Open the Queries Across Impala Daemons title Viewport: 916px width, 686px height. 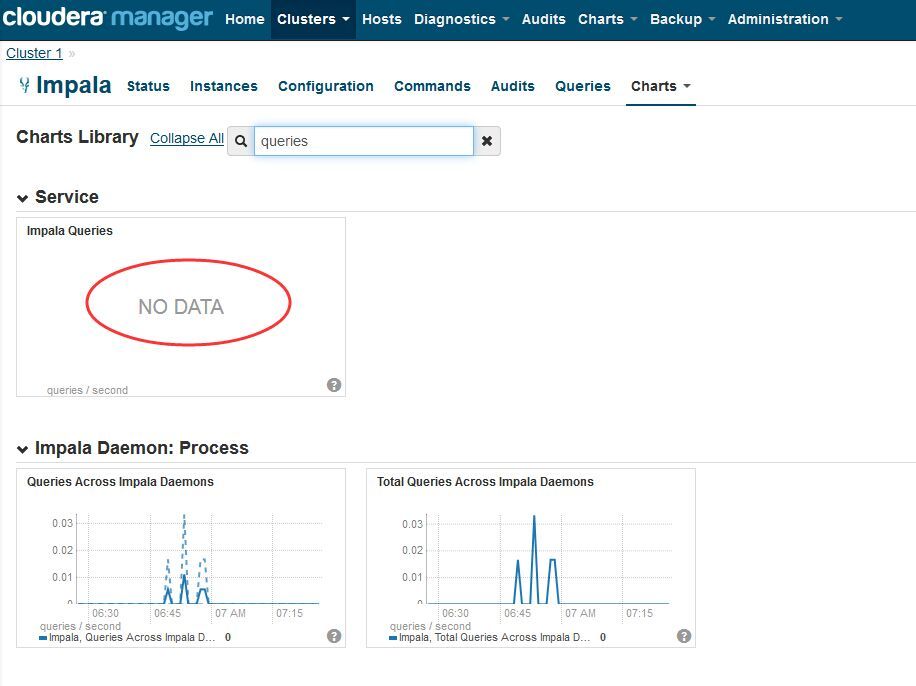[x=120, y=481]
